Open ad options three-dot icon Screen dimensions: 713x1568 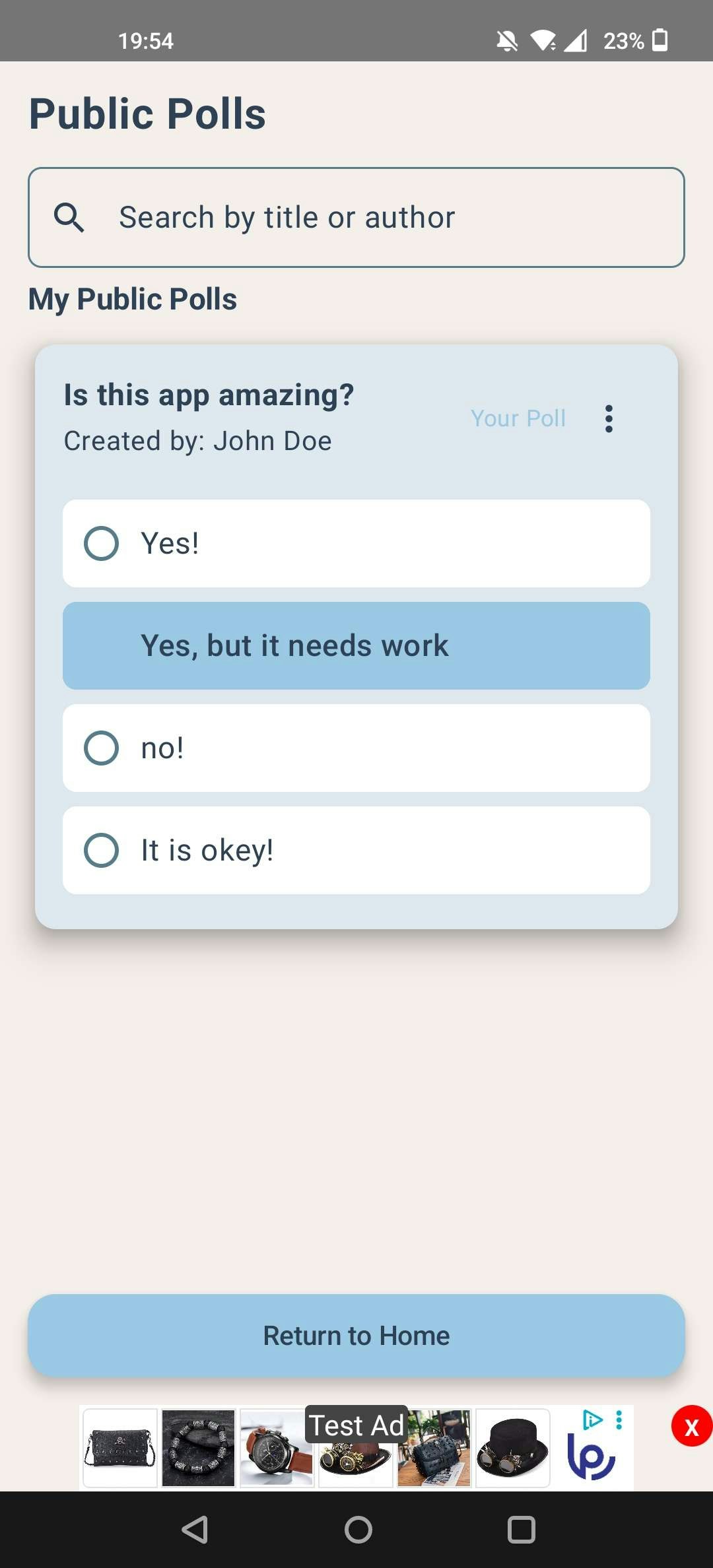(x=619, y=1420)
